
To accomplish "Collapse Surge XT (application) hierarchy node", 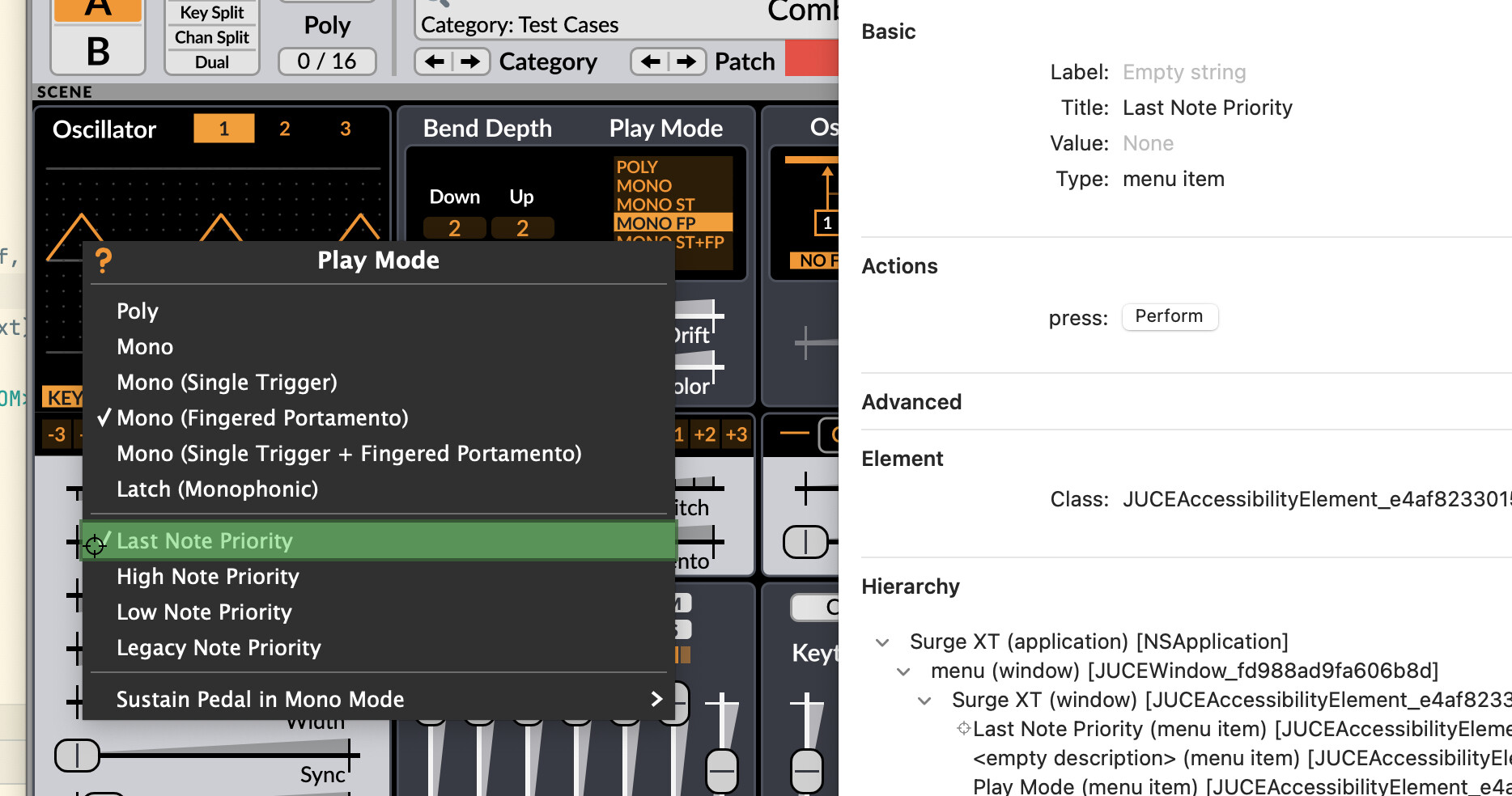I will tap(882, 642).
